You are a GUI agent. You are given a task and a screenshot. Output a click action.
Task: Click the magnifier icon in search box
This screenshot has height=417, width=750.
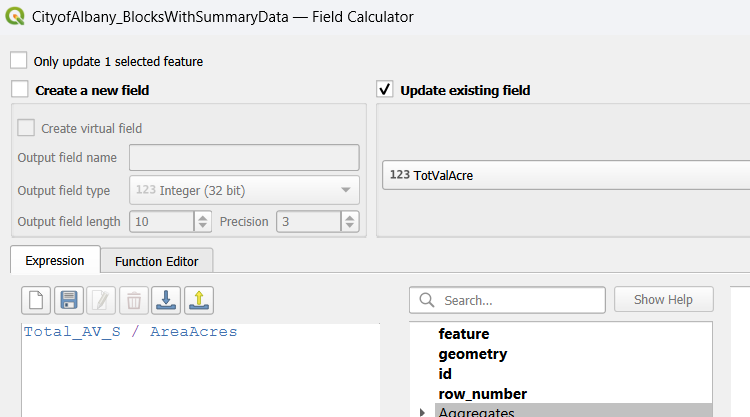pyautogui.click(x=427, y=300)
